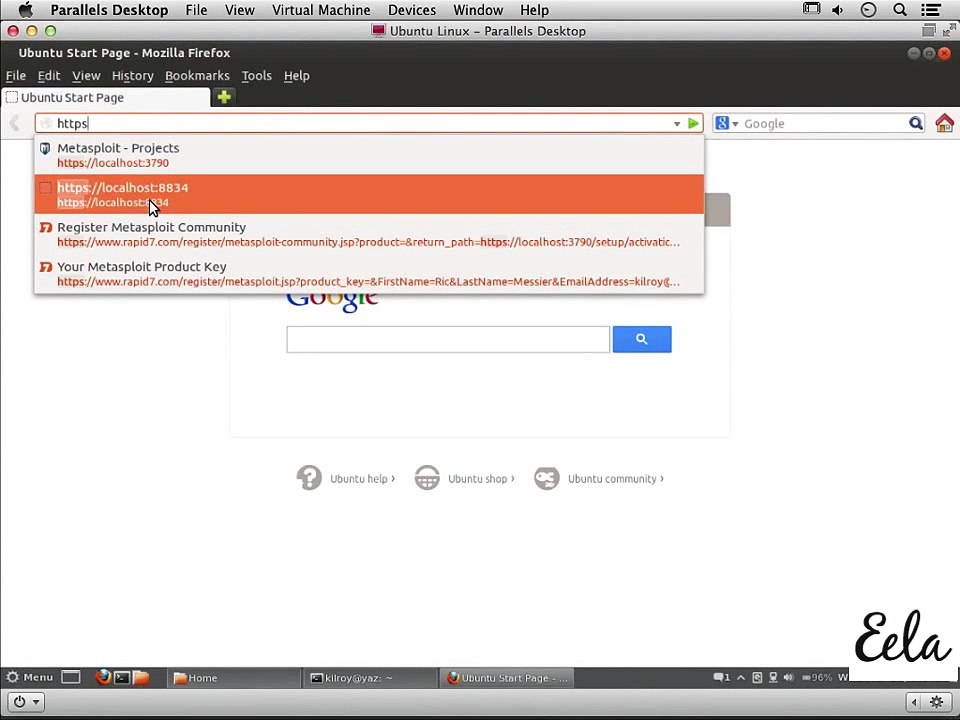Open Parallels Desktop File menu
Image resolution: width=960 pixels, height=720 pixels.
[196, 10]
